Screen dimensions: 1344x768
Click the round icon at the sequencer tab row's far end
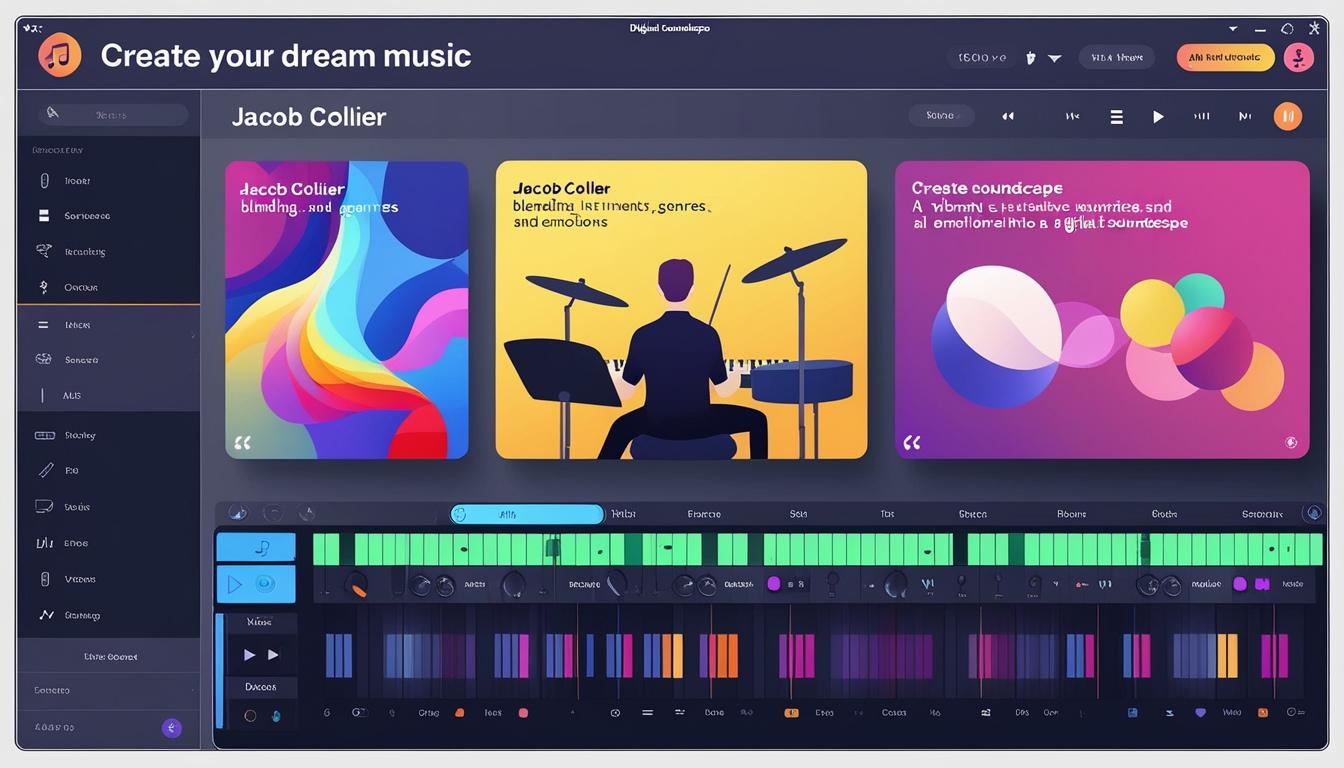(1313, 513)
